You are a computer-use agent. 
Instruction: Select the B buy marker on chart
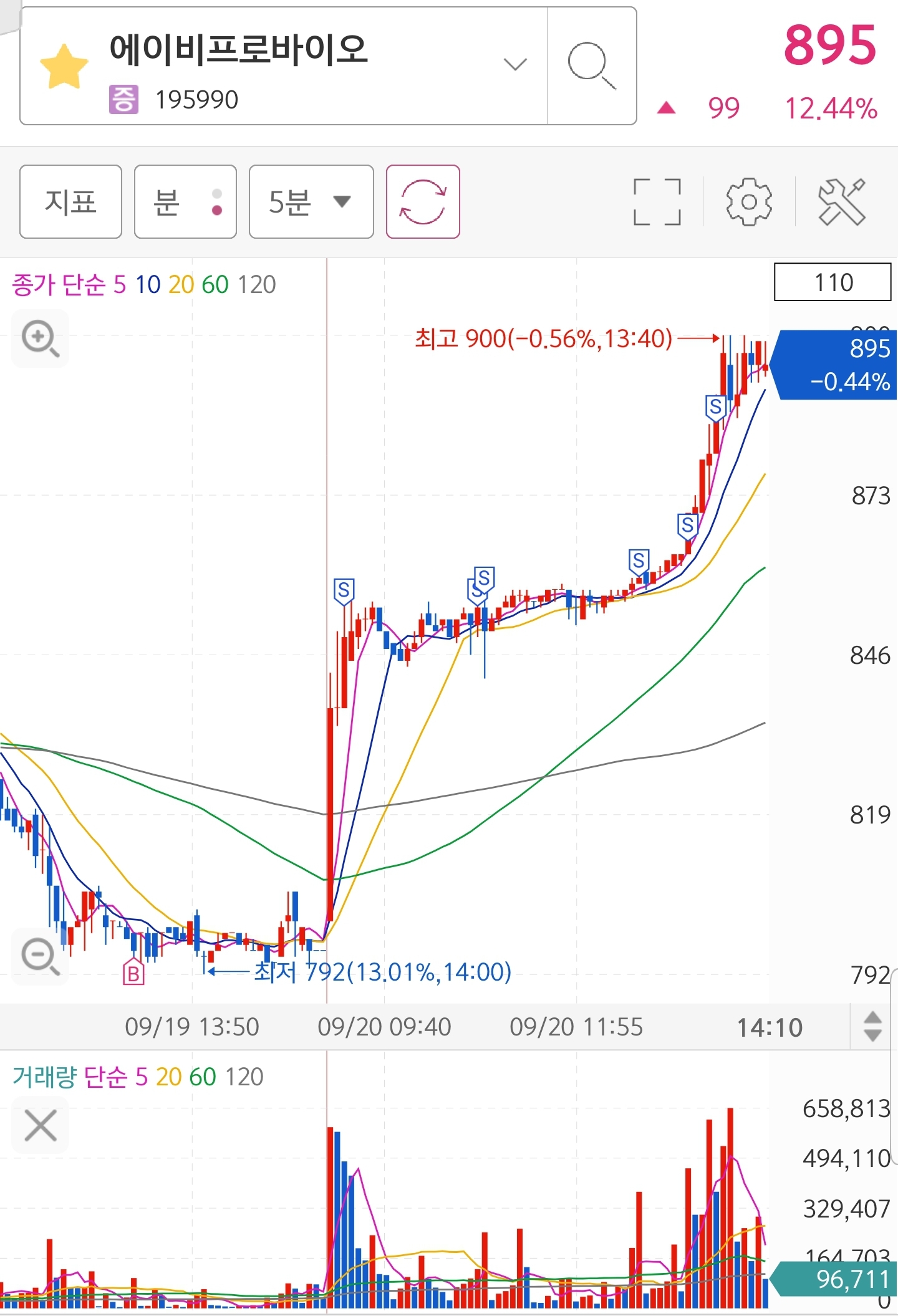coord(133,973)
